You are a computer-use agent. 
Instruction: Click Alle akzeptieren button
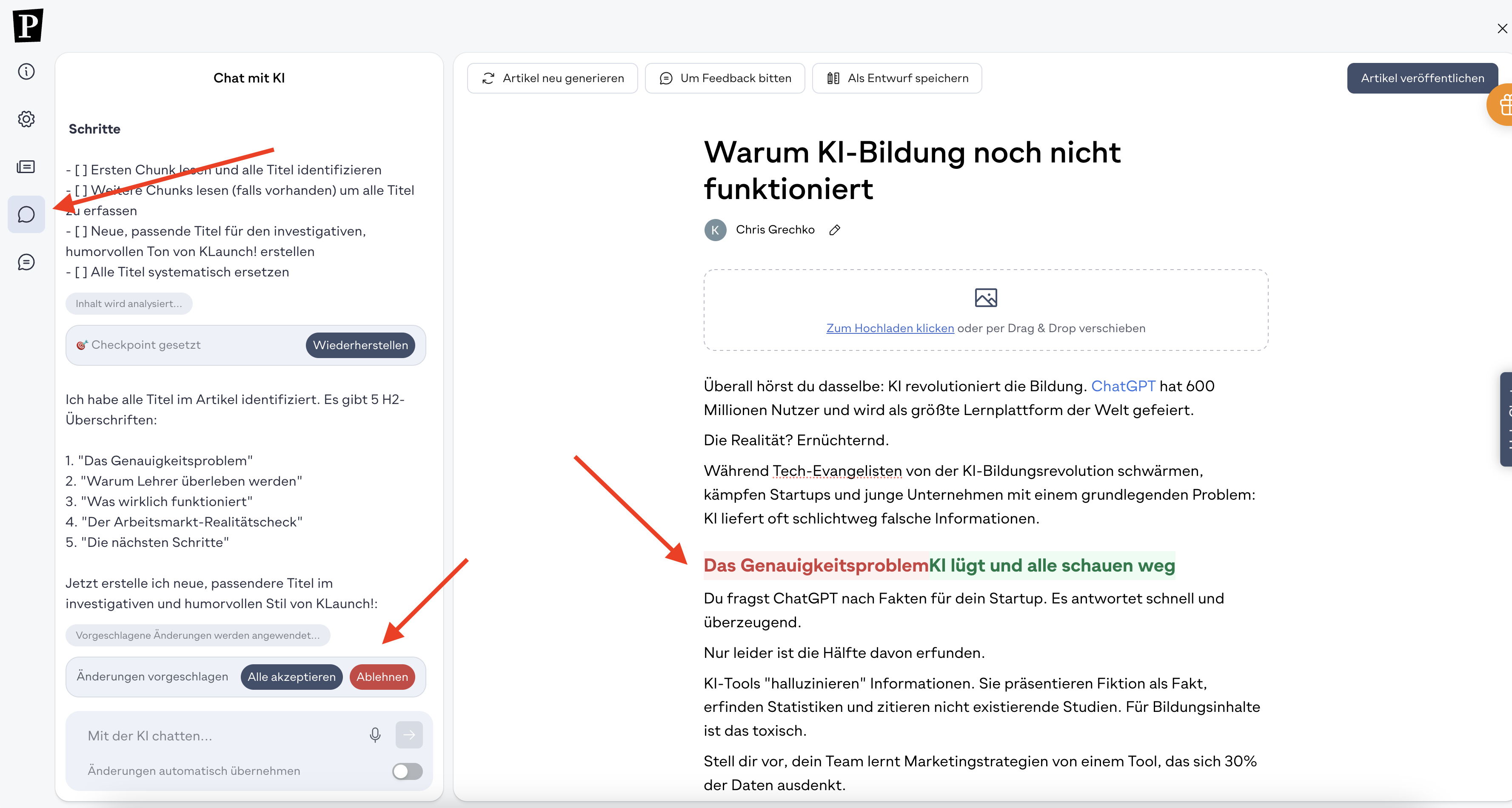click(291, 677)
